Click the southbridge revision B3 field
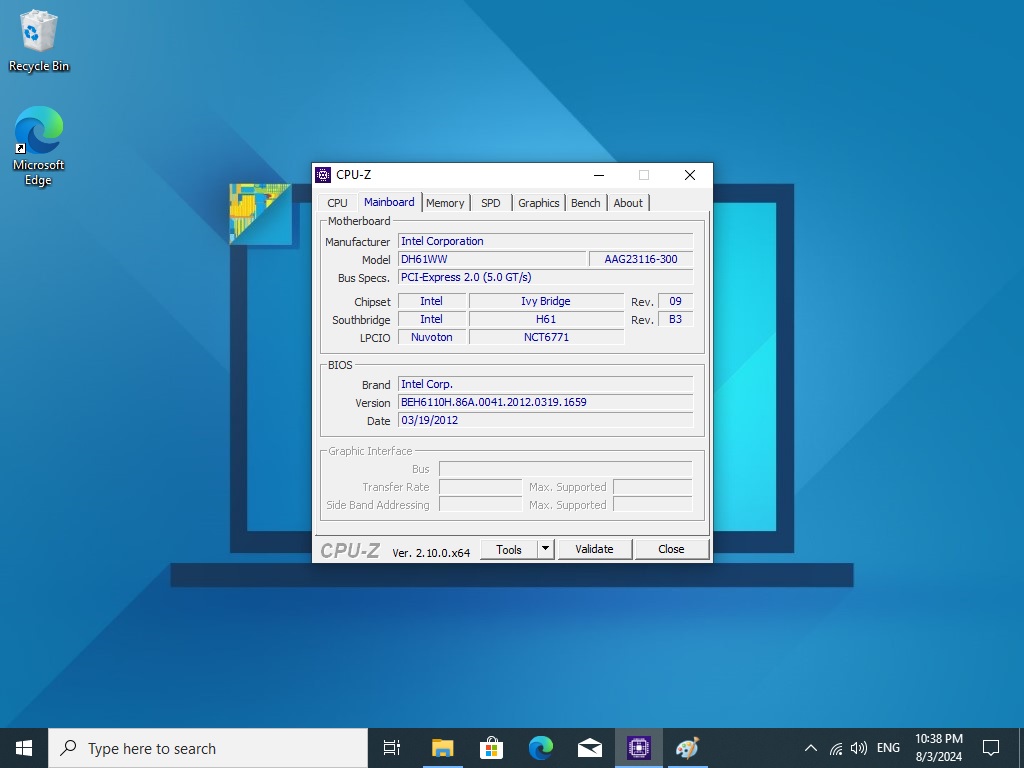 (675, 319)
